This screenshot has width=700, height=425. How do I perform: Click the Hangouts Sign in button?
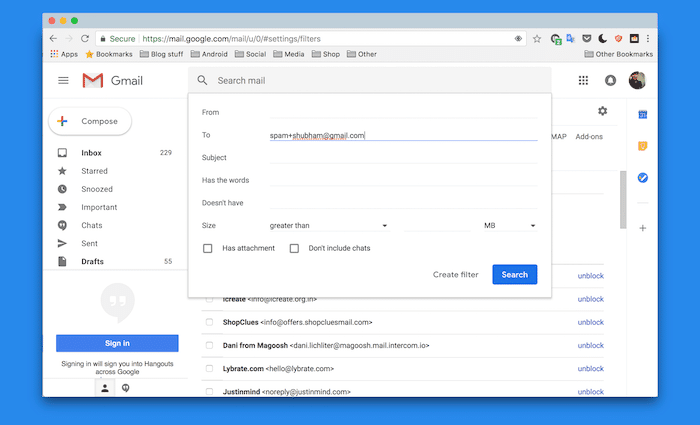tap(117, 343)
